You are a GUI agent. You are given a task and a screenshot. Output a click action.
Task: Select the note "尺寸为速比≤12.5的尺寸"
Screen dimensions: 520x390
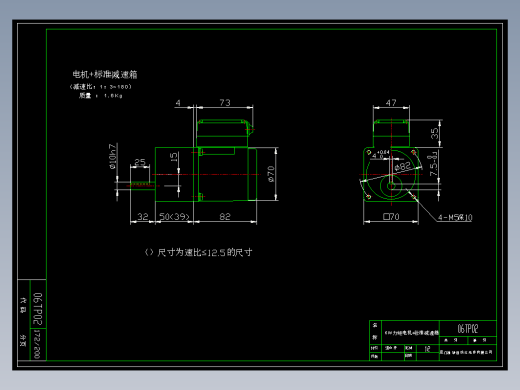click(205, 252)
